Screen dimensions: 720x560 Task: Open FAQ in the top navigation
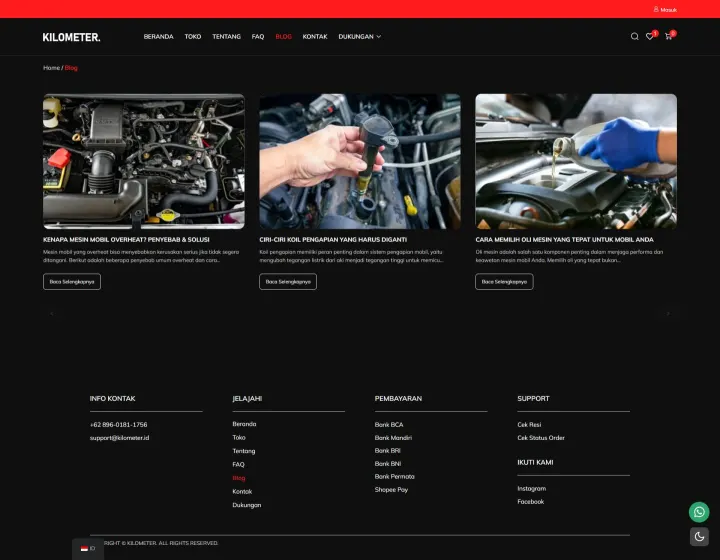click(258, 37)
